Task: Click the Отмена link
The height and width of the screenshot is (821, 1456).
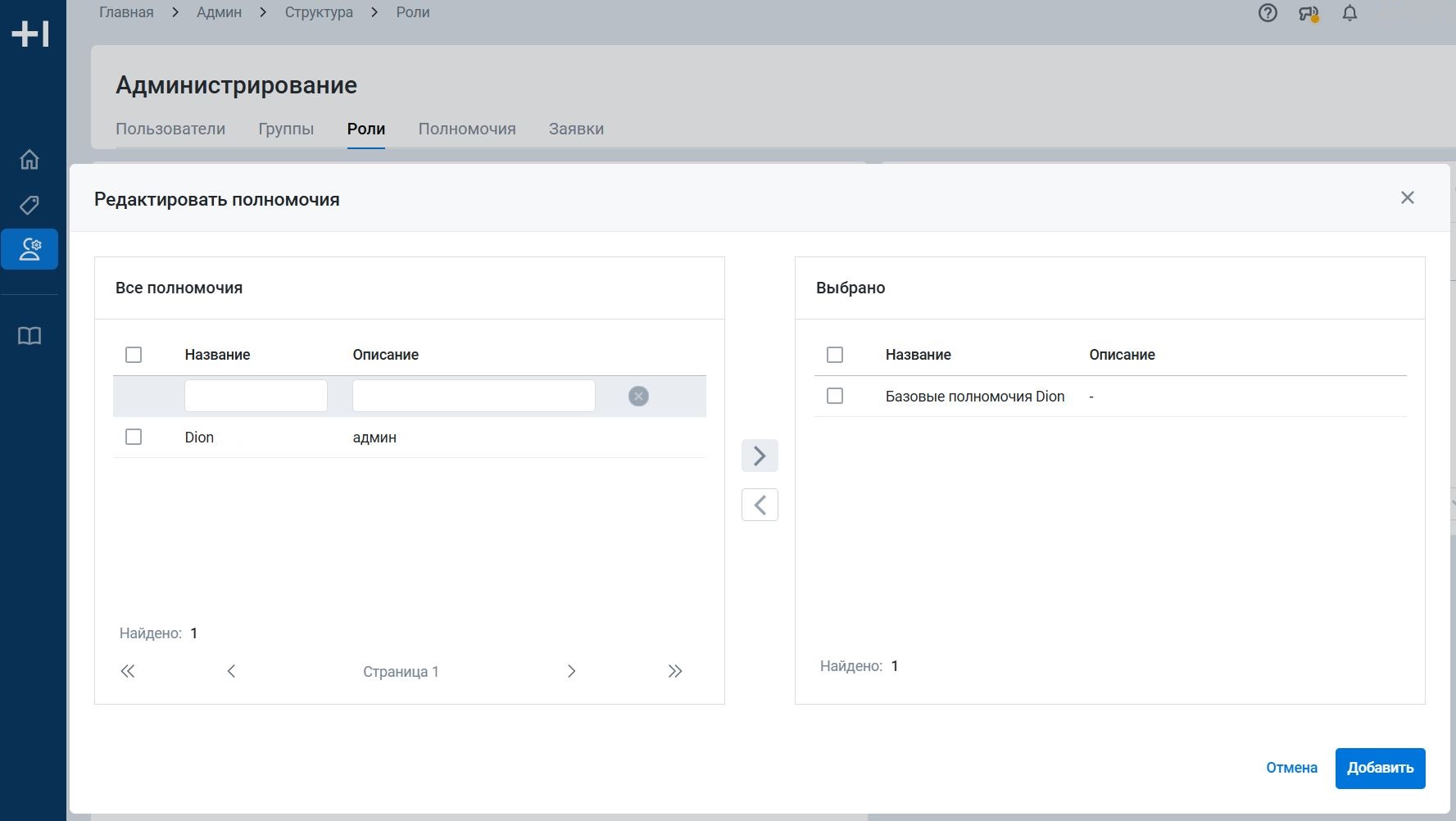Action: pyautogui.click(x=1291, y=769)
